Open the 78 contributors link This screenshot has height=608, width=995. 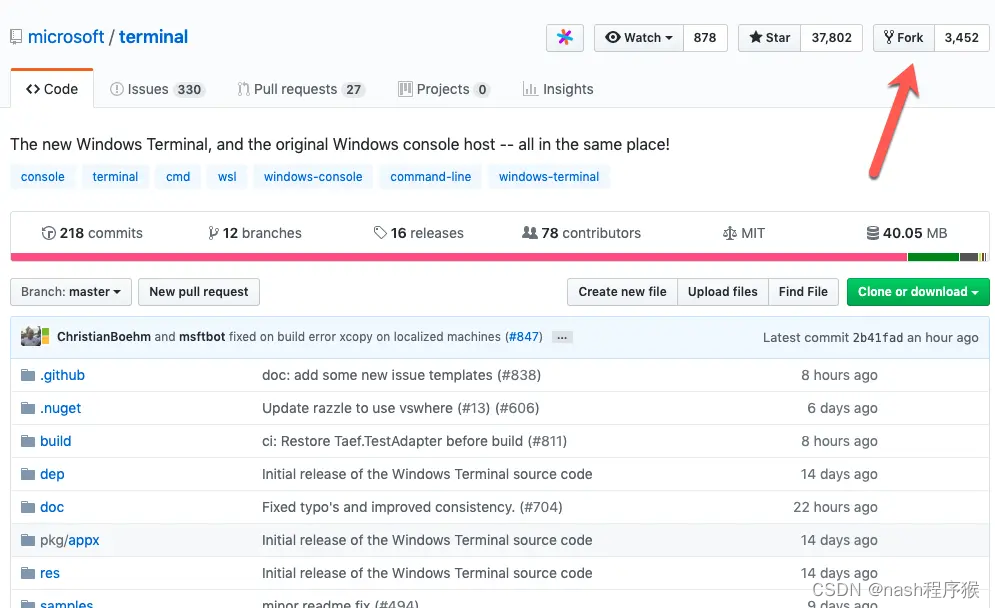click(581, 233)
